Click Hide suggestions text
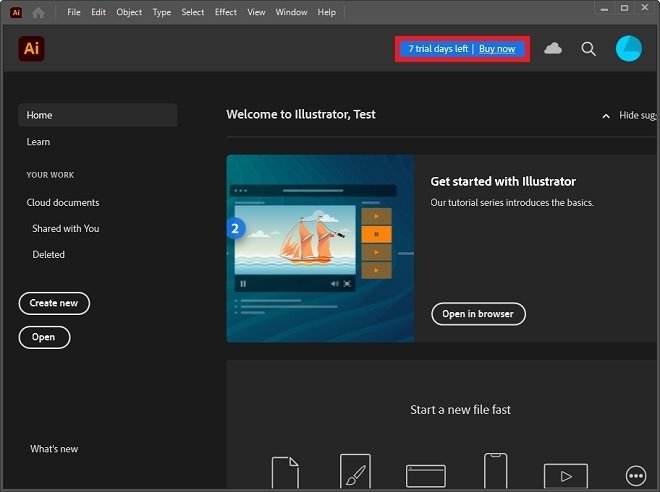This screenshot has width=660, height=492. pyautogui.click(x=637, y=115)
